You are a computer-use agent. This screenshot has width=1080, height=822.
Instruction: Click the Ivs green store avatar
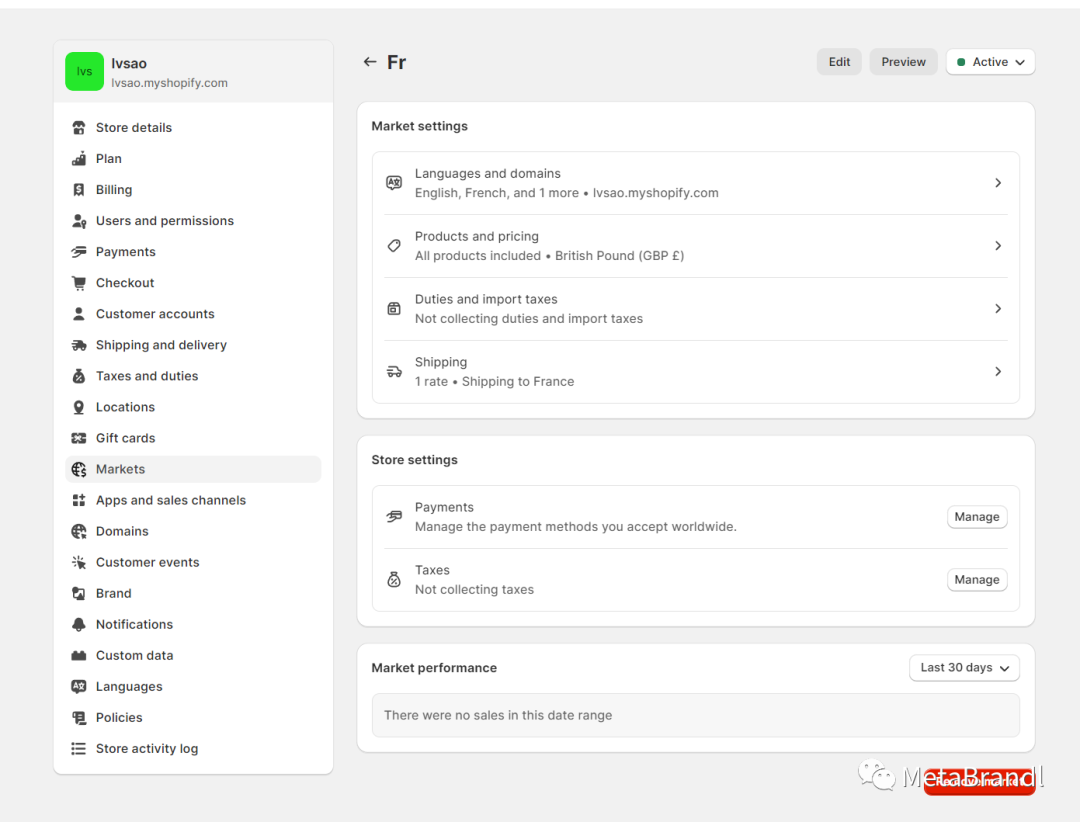coord(85,72)
